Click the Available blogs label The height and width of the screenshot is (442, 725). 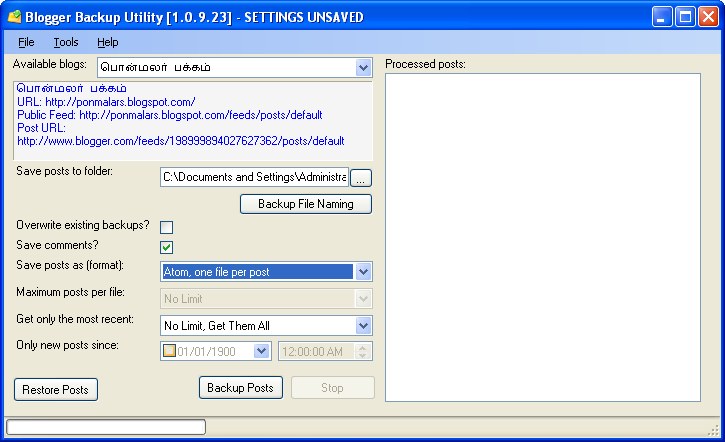coord(49,64)
